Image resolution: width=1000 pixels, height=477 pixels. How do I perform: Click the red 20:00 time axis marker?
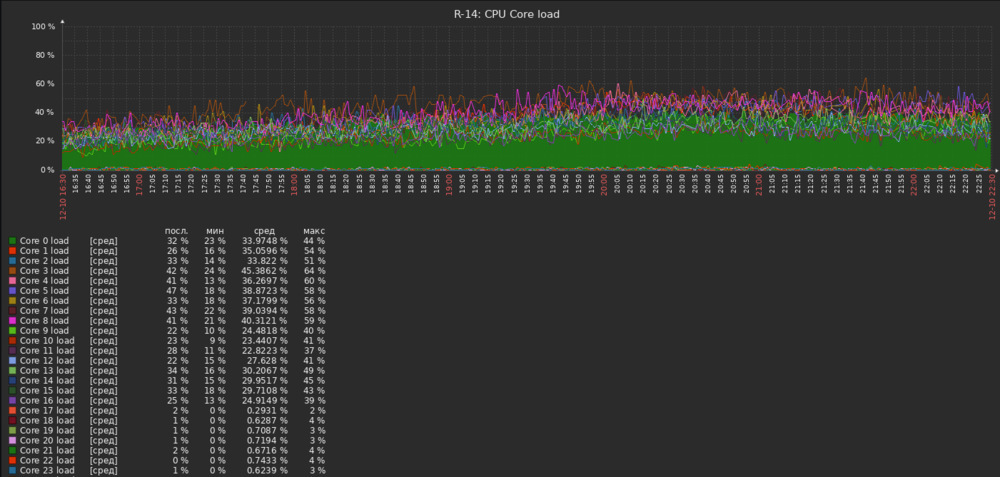click(x=603, y=186)
